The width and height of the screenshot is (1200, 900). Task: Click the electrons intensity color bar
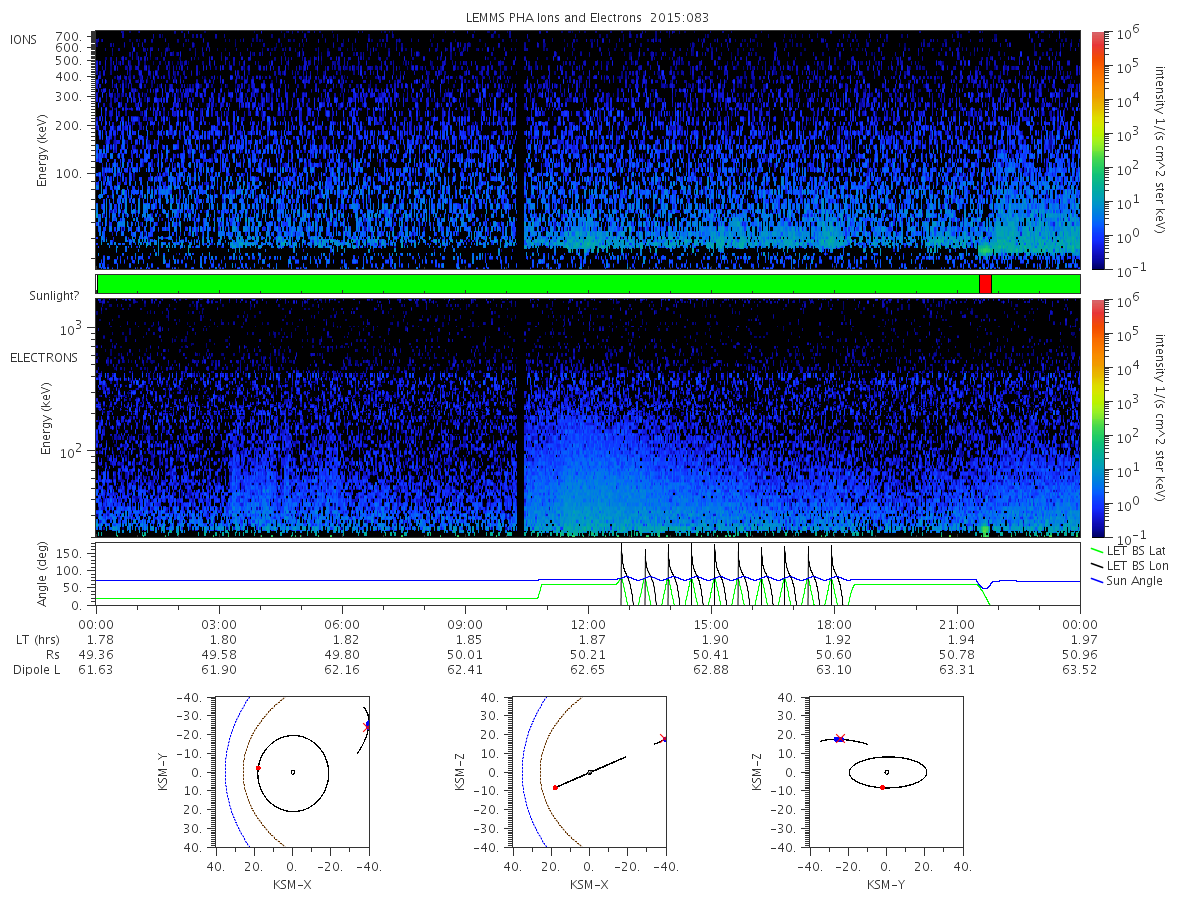point(1097,417)
